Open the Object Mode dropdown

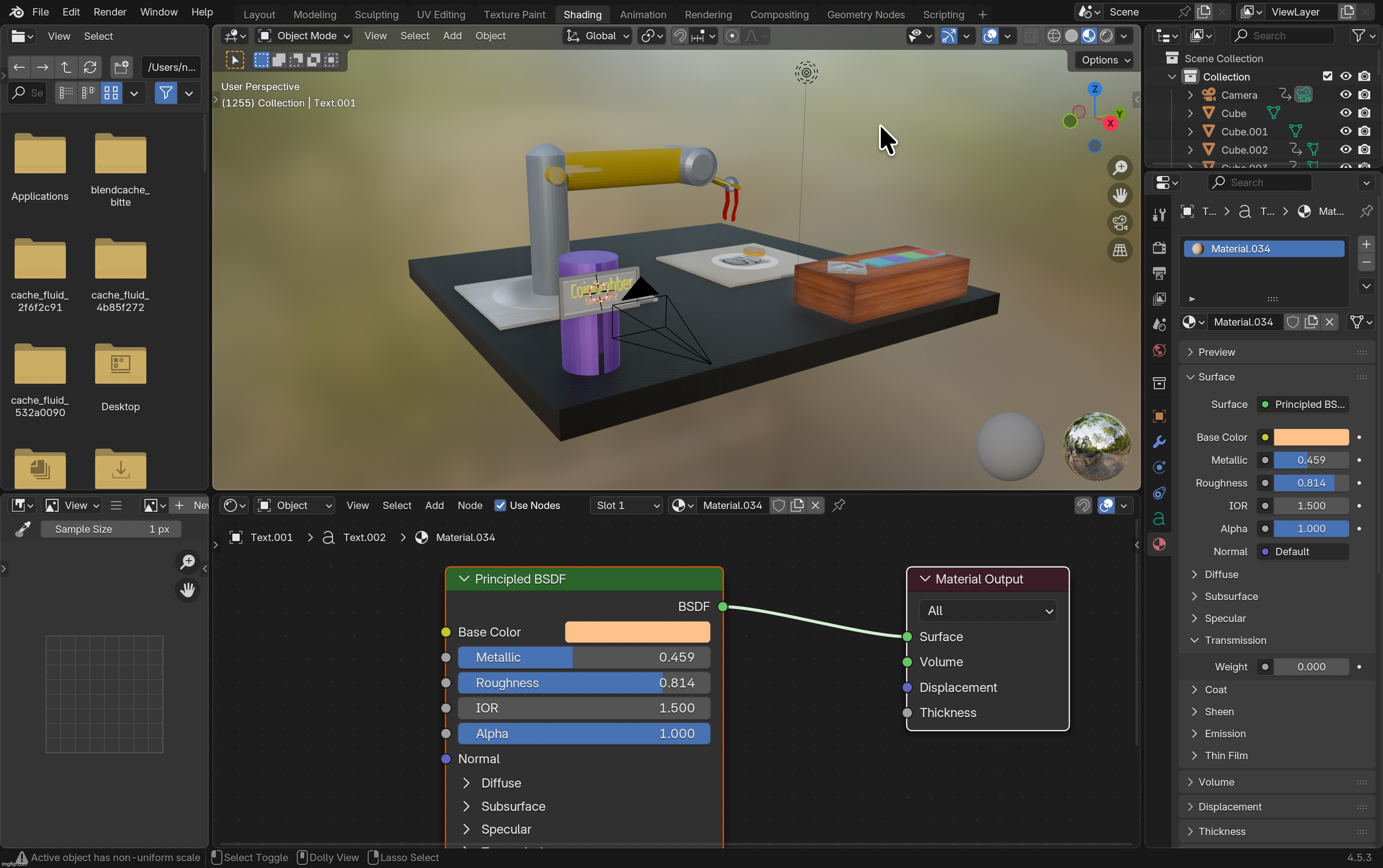(304, 36)
